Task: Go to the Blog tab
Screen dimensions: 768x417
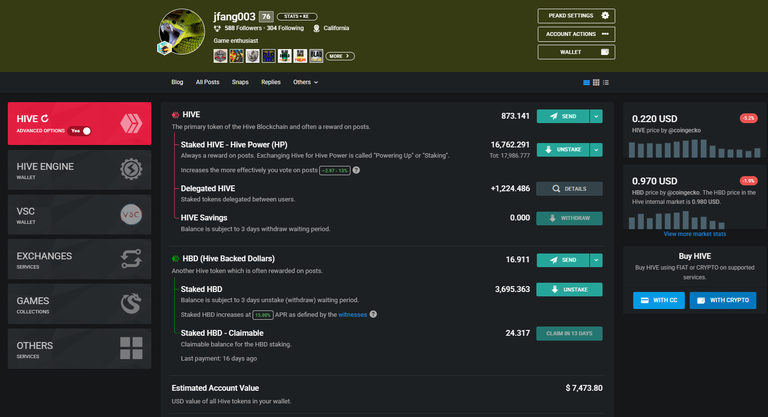Action: (177, 82)
